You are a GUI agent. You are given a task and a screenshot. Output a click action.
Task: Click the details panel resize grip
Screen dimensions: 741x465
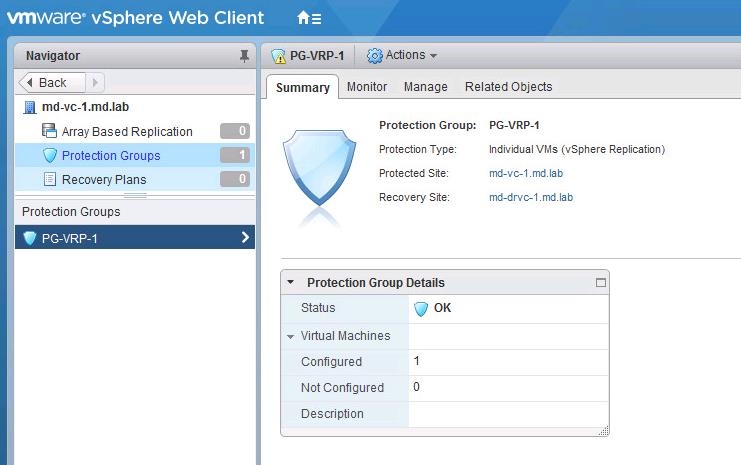point(603,431)
